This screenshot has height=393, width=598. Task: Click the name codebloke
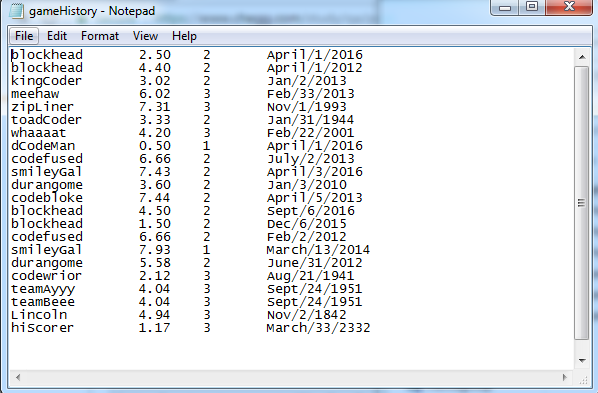coord(47,198)
